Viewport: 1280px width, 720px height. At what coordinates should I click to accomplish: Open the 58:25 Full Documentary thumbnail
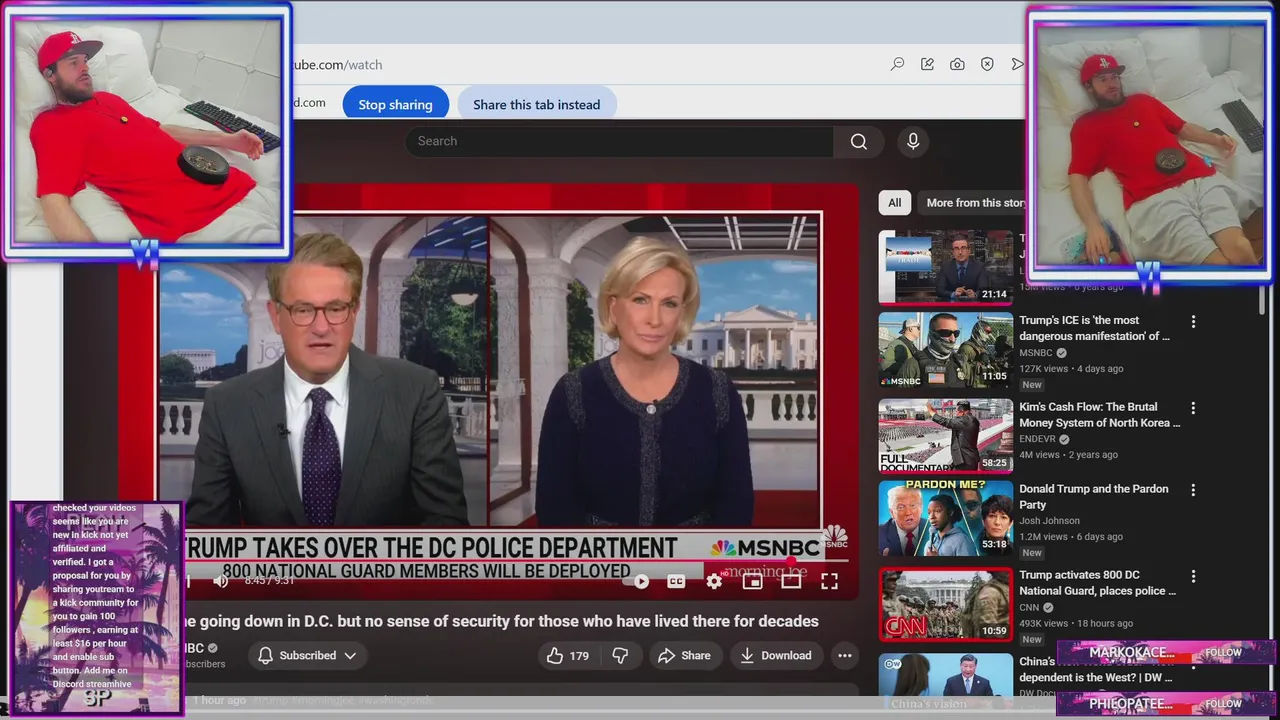(x=946, y=436)
